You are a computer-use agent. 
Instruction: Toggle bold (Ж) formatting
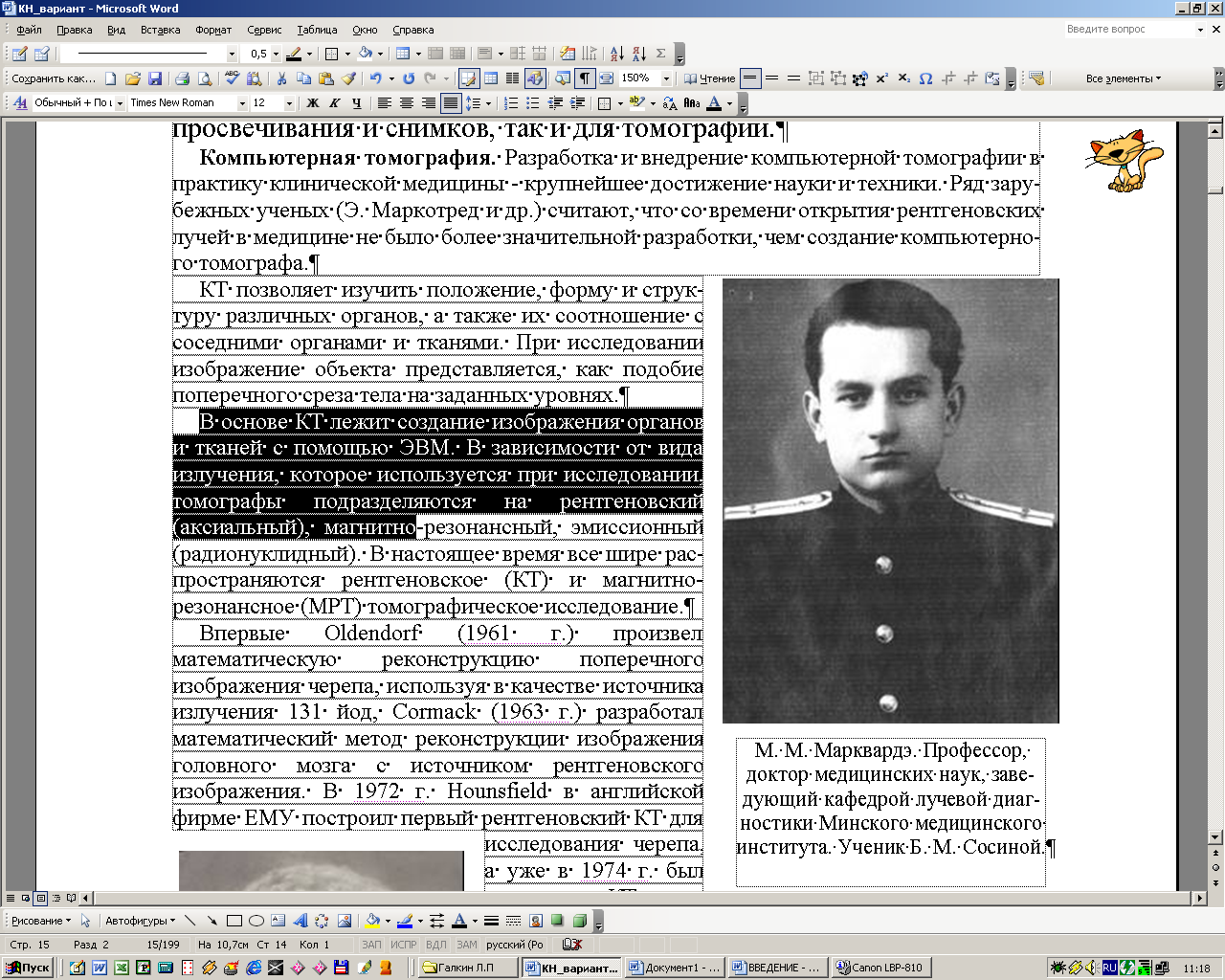pyautogui.click(x=312, y=102)
